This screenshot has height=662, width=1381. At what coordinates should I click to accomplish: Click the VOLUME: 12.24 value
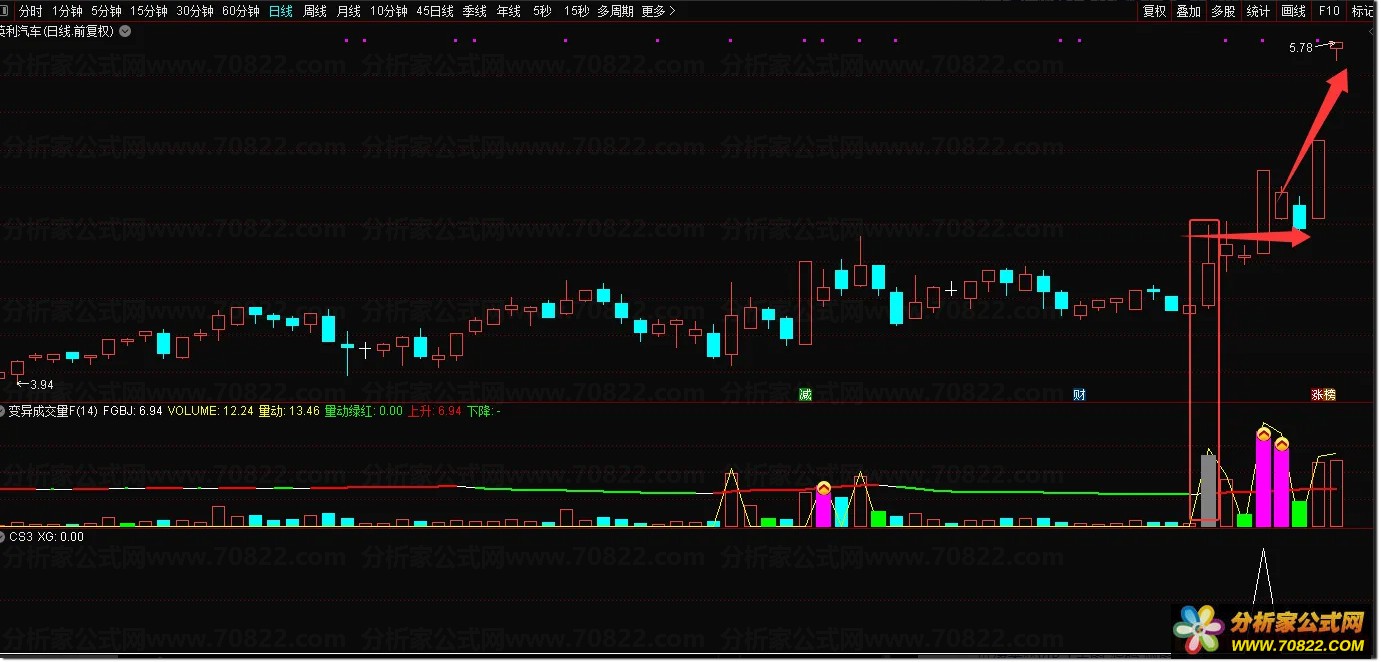[x=210, y=410]
